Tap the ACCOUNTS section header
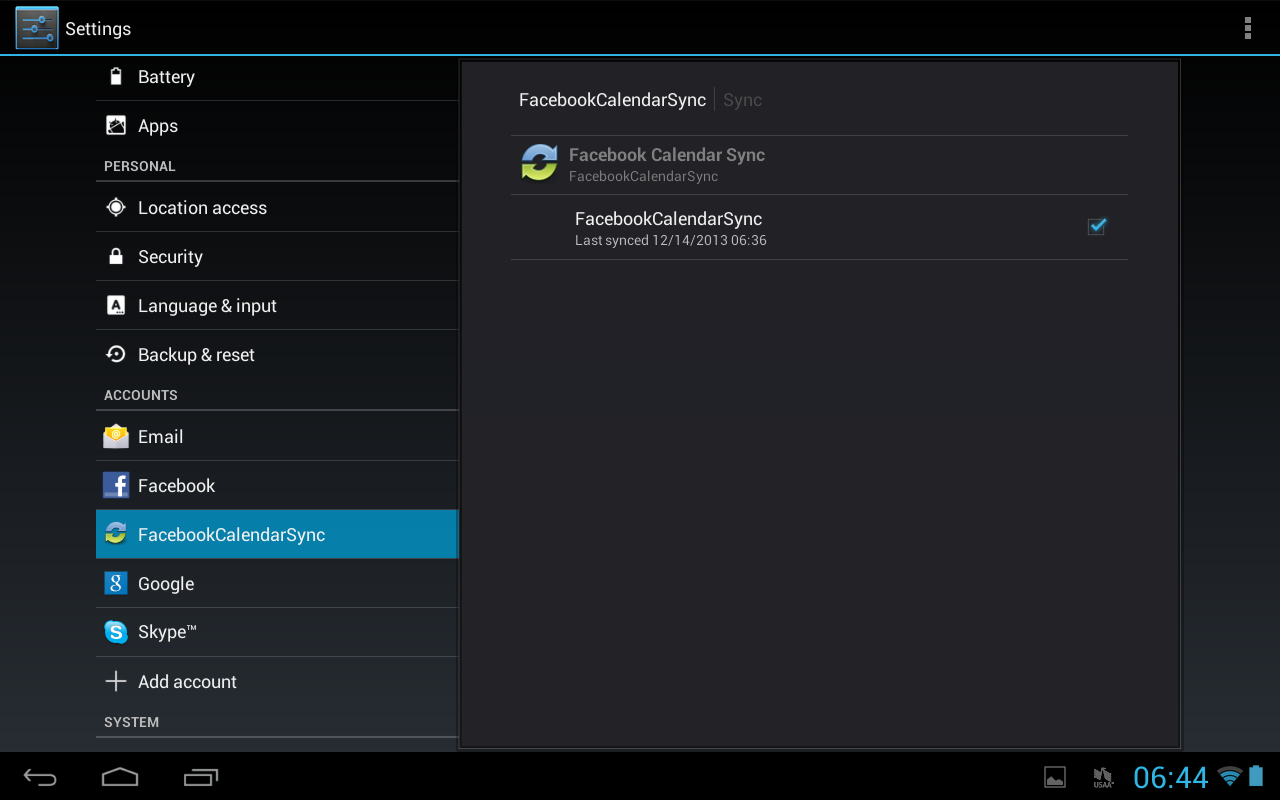This screenshot has width=1280, height=800. click(x=141, y=395)
